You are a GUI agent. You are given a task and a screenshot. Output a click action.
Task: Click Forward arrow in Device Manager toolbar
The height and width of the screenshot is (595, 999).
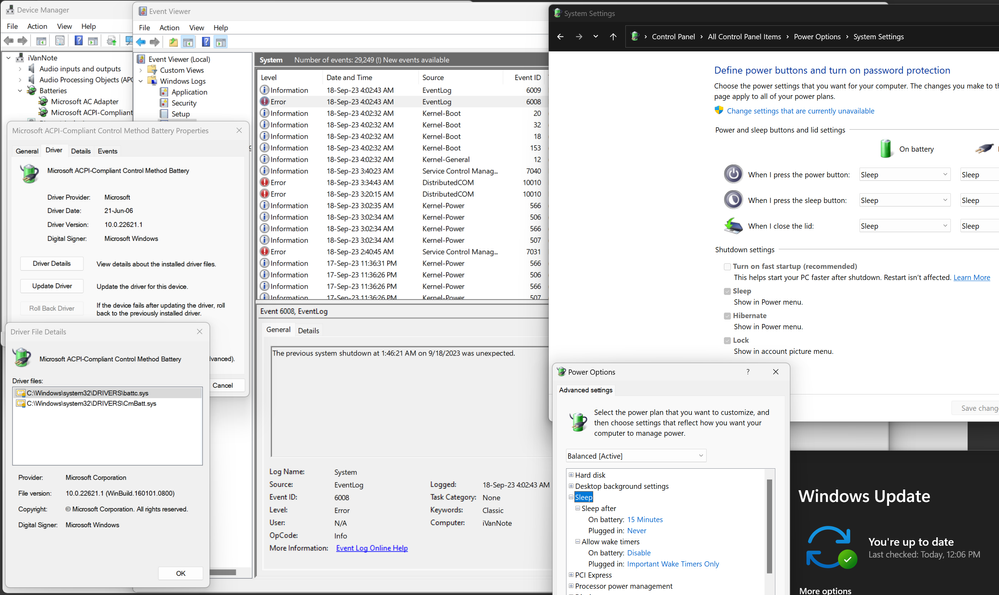[22, 41]
